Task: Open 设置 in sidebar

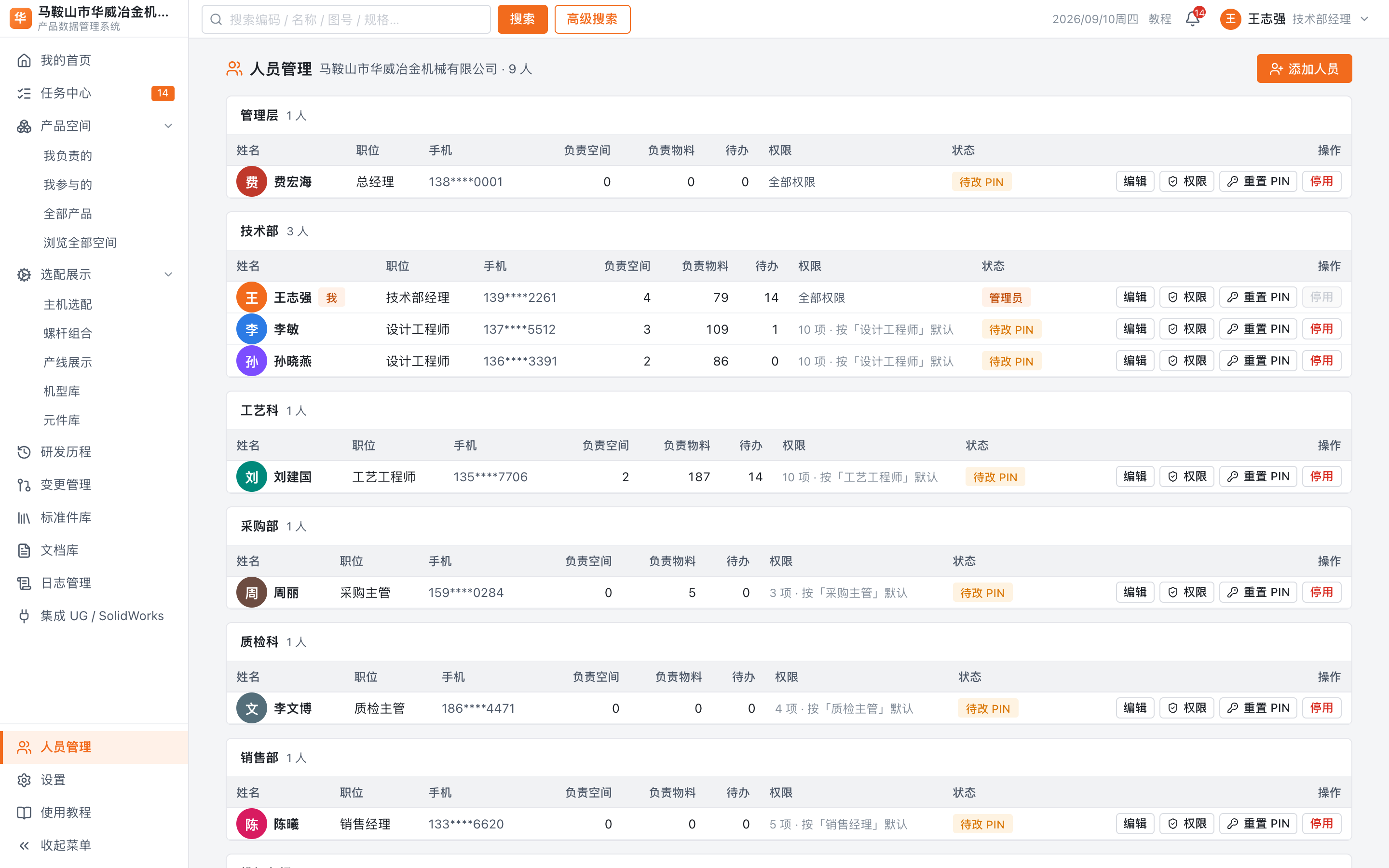Action: point(94,780)
